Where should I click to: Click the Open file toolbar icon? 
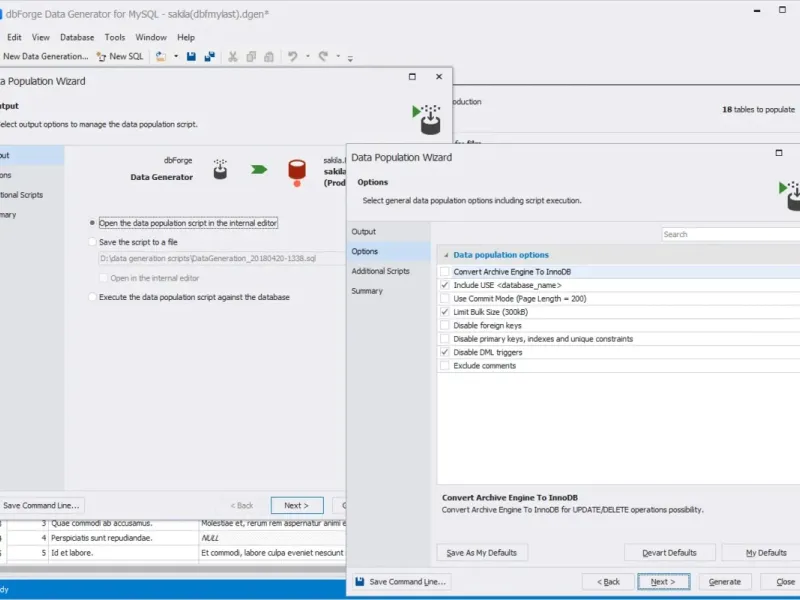[161, 57]
